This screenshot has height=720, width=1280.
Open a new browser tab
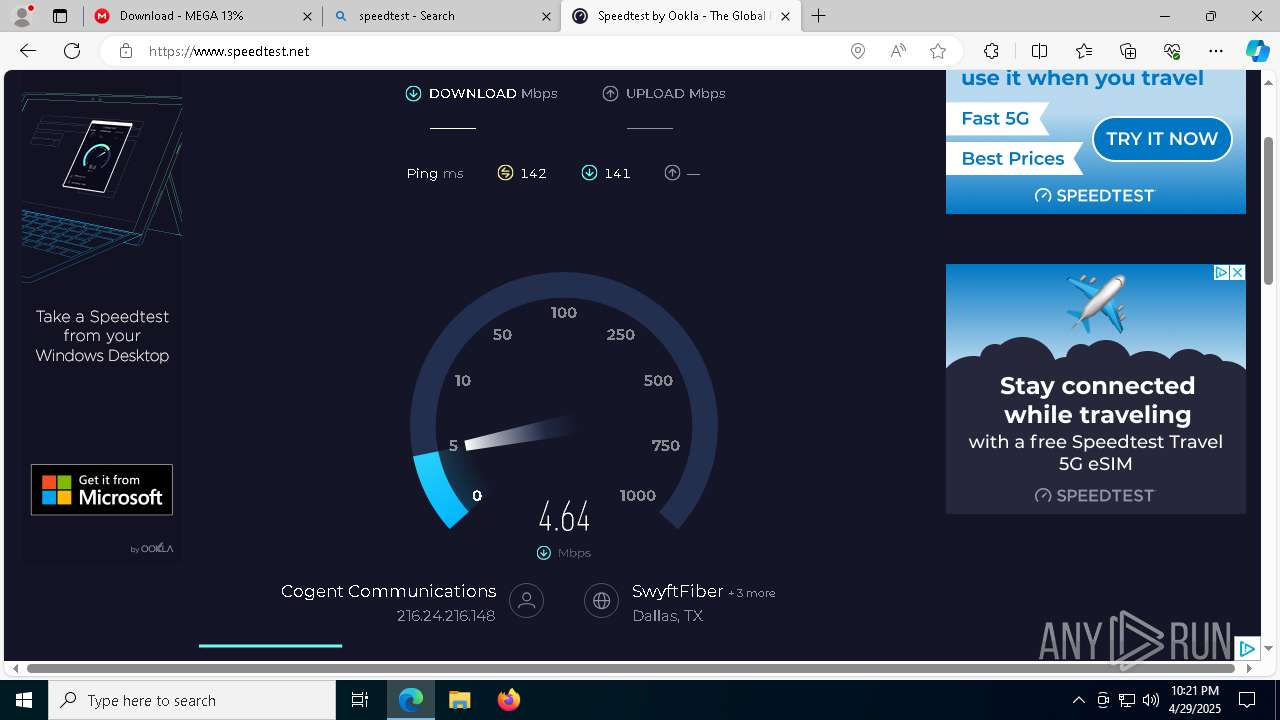(819, 16)
